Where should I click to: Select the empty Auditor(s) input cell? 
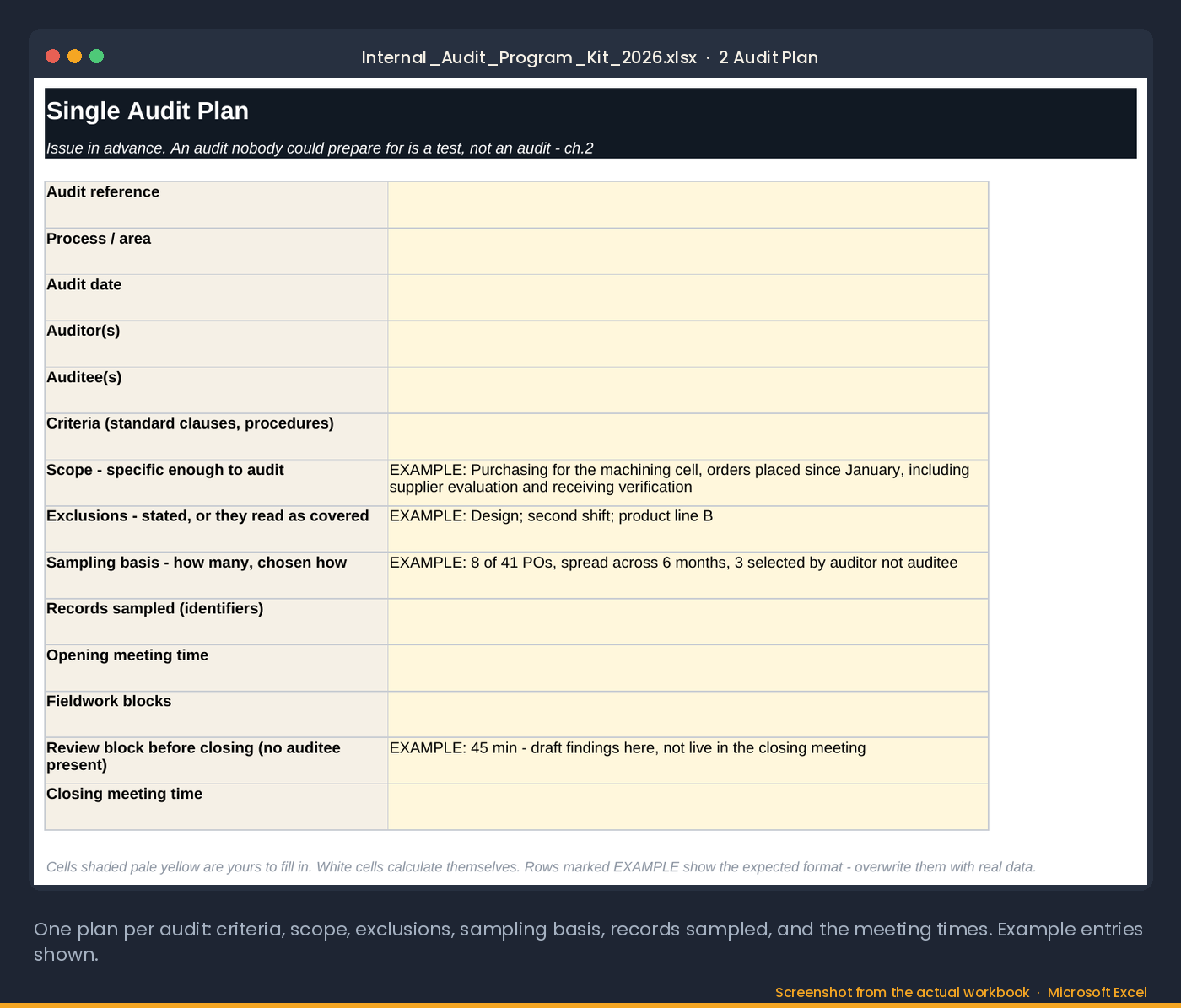pos(688,344)
